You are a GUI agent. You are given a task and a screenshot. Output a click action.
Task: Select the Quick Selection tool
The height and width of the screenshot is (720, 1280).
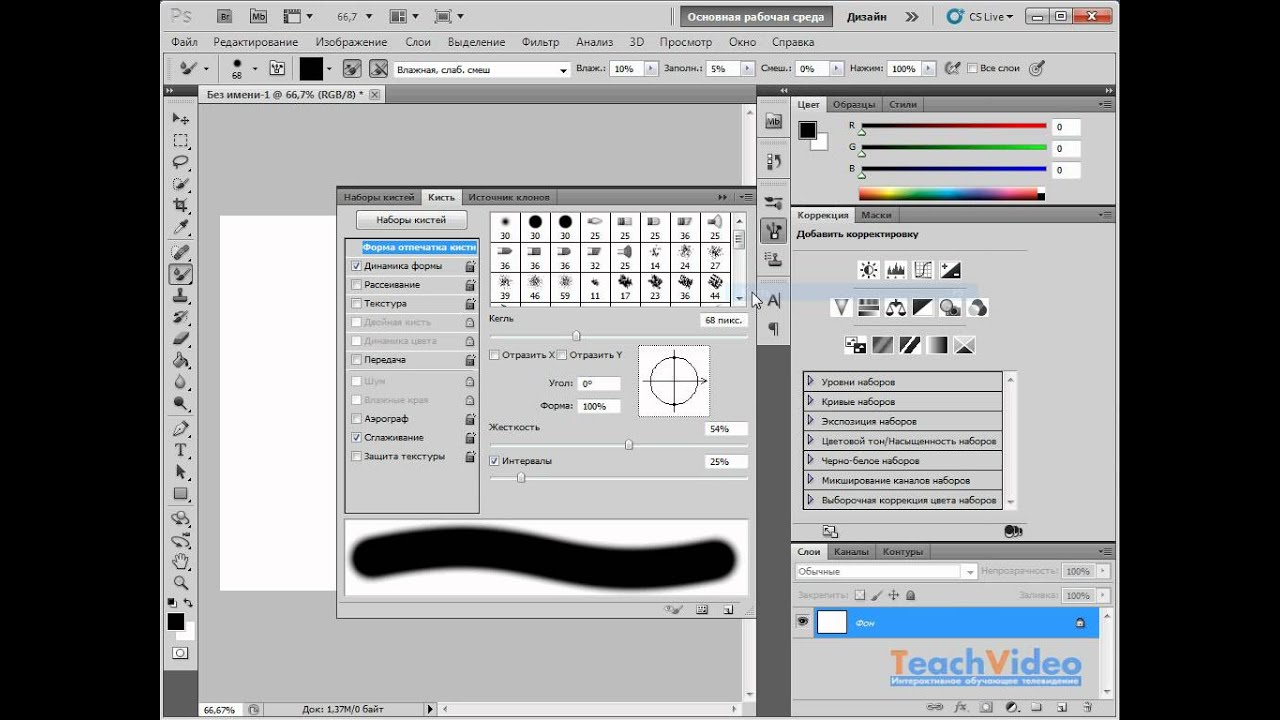pyautogui.click(x=181, y=185)
